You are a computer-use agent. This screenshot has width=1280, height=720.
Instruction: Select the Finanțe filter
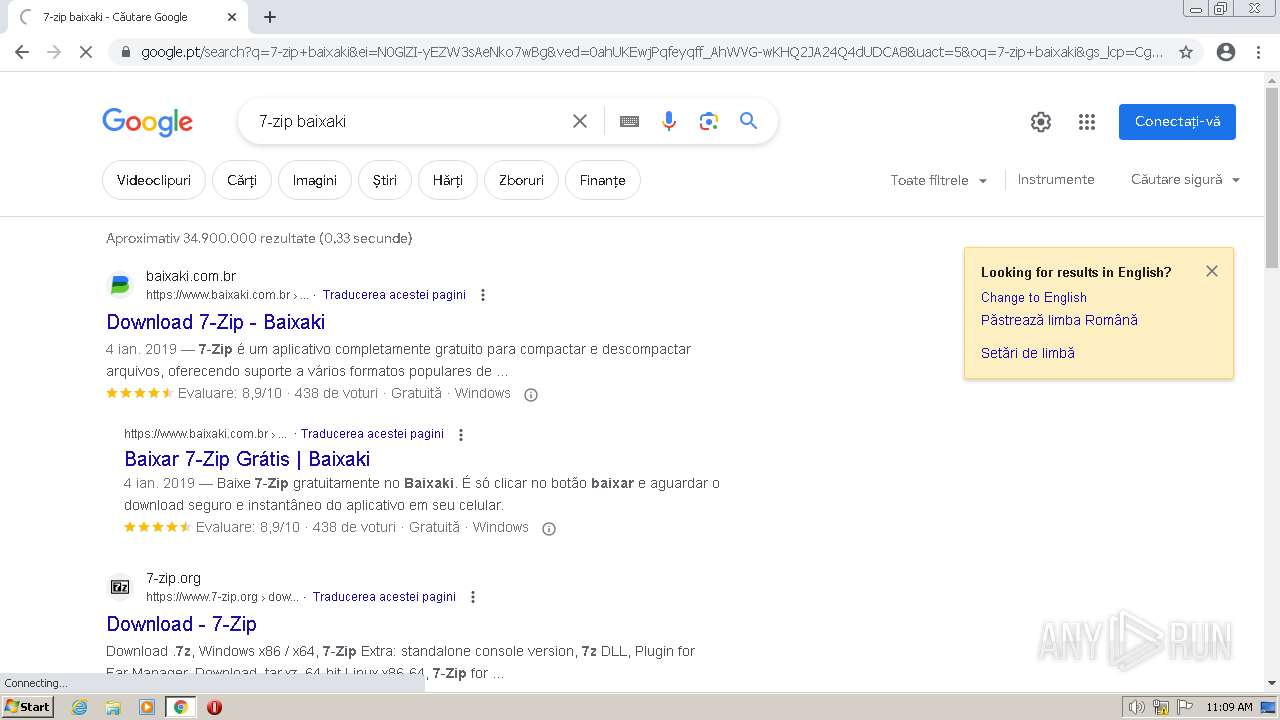point(603,180)
